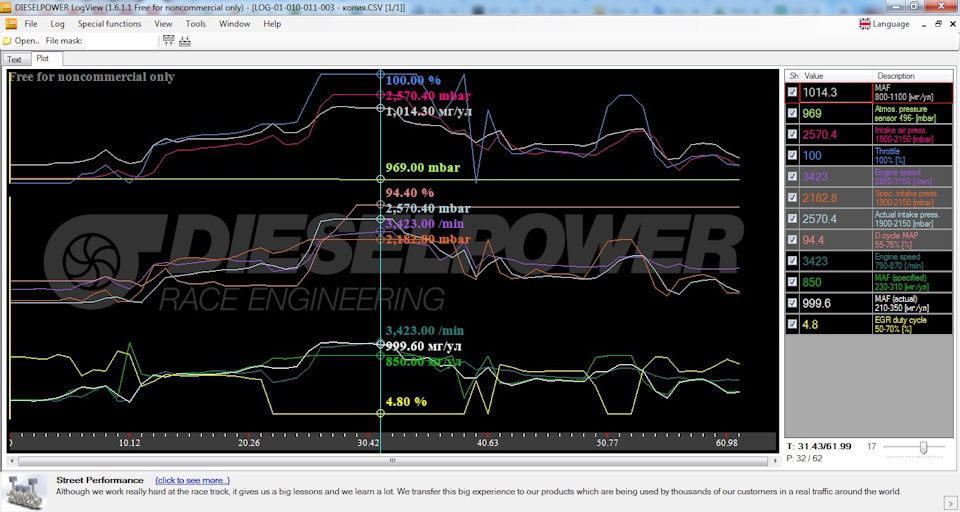This screenshot has height=512, width=960.
Task: Open the Log menu
Action: [58, 24]
